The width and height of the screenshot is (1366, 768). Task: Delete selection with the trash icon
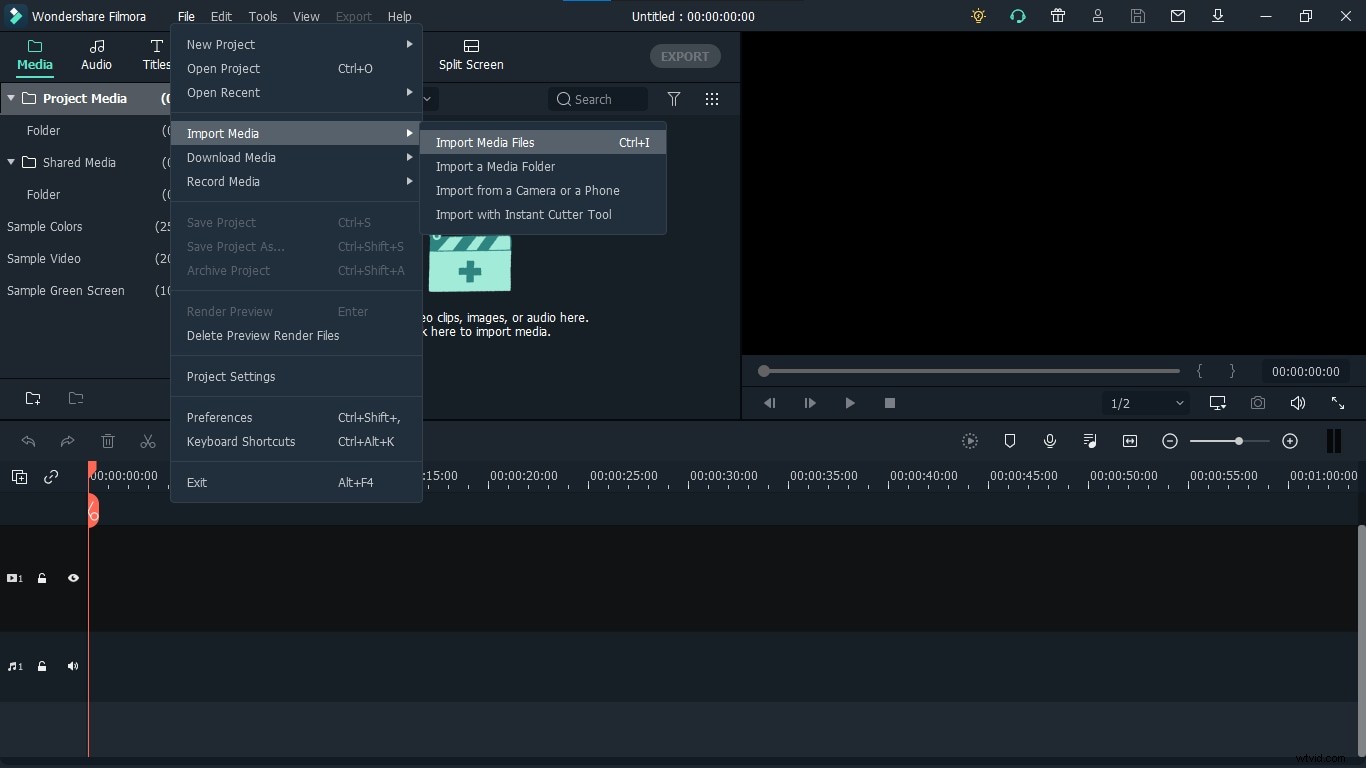[107, 441]
